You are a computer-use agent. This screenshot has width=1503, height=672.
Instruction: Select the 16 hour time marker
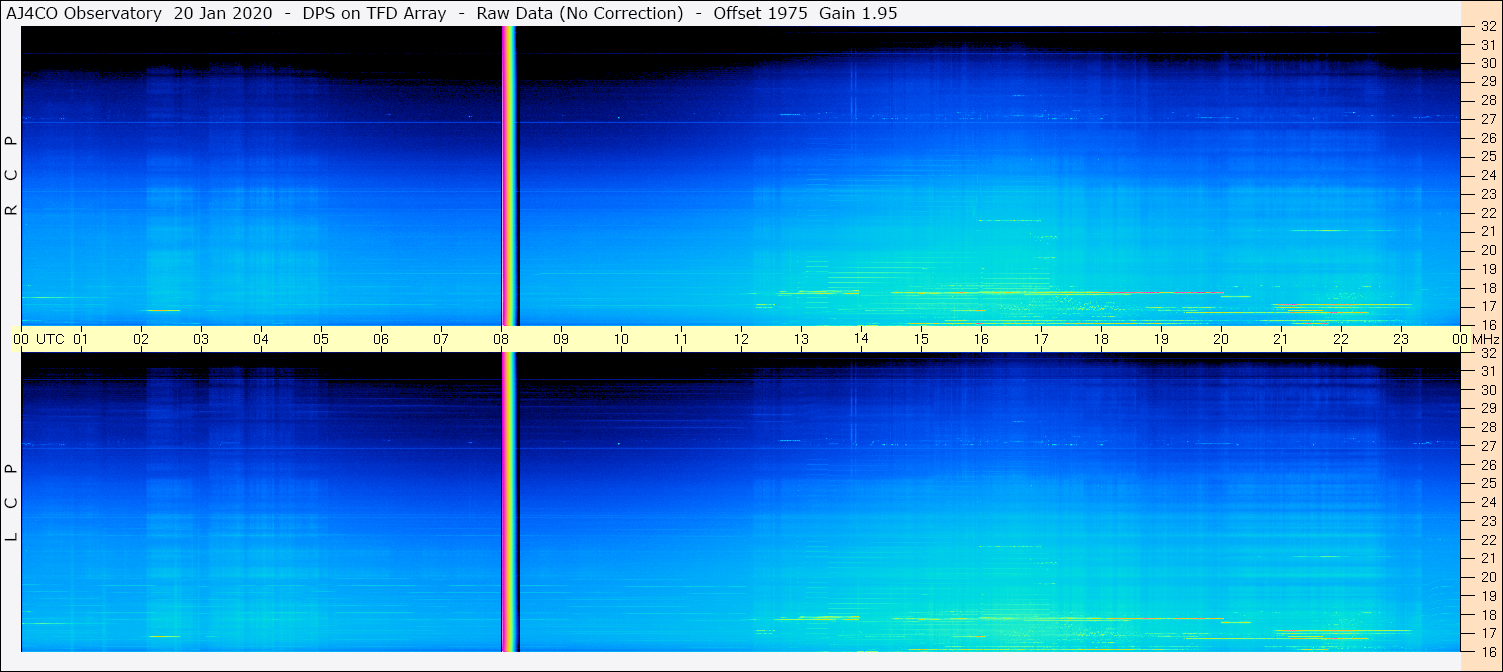pyautogui.click(x=981, y=339)
